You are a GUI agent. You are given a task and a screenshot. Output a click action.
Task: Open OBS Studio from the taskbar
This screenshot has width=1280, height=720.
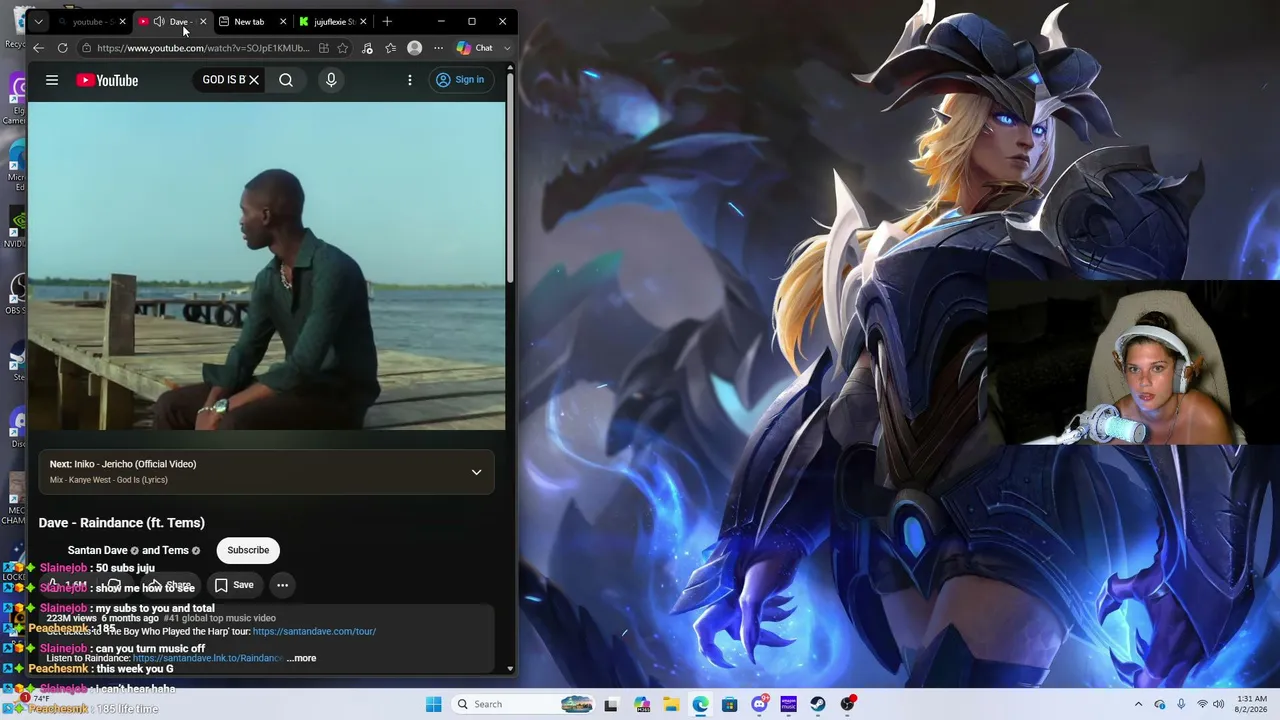coord(847,704)
